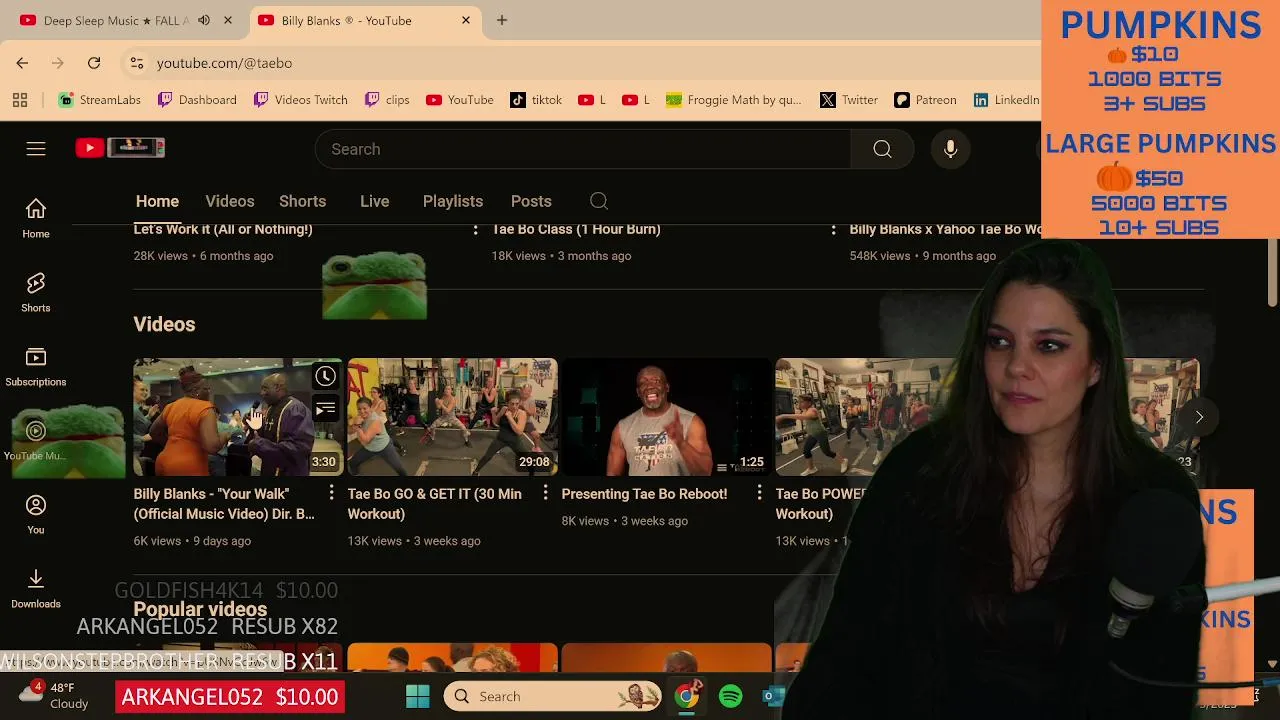Open the You section in the sidebar

point(36,514)
